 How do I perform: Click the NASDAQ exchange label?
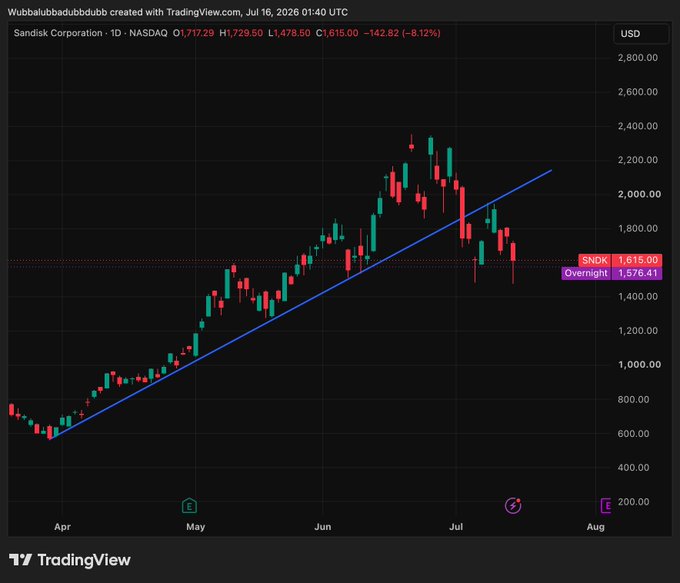pos(148,33)
